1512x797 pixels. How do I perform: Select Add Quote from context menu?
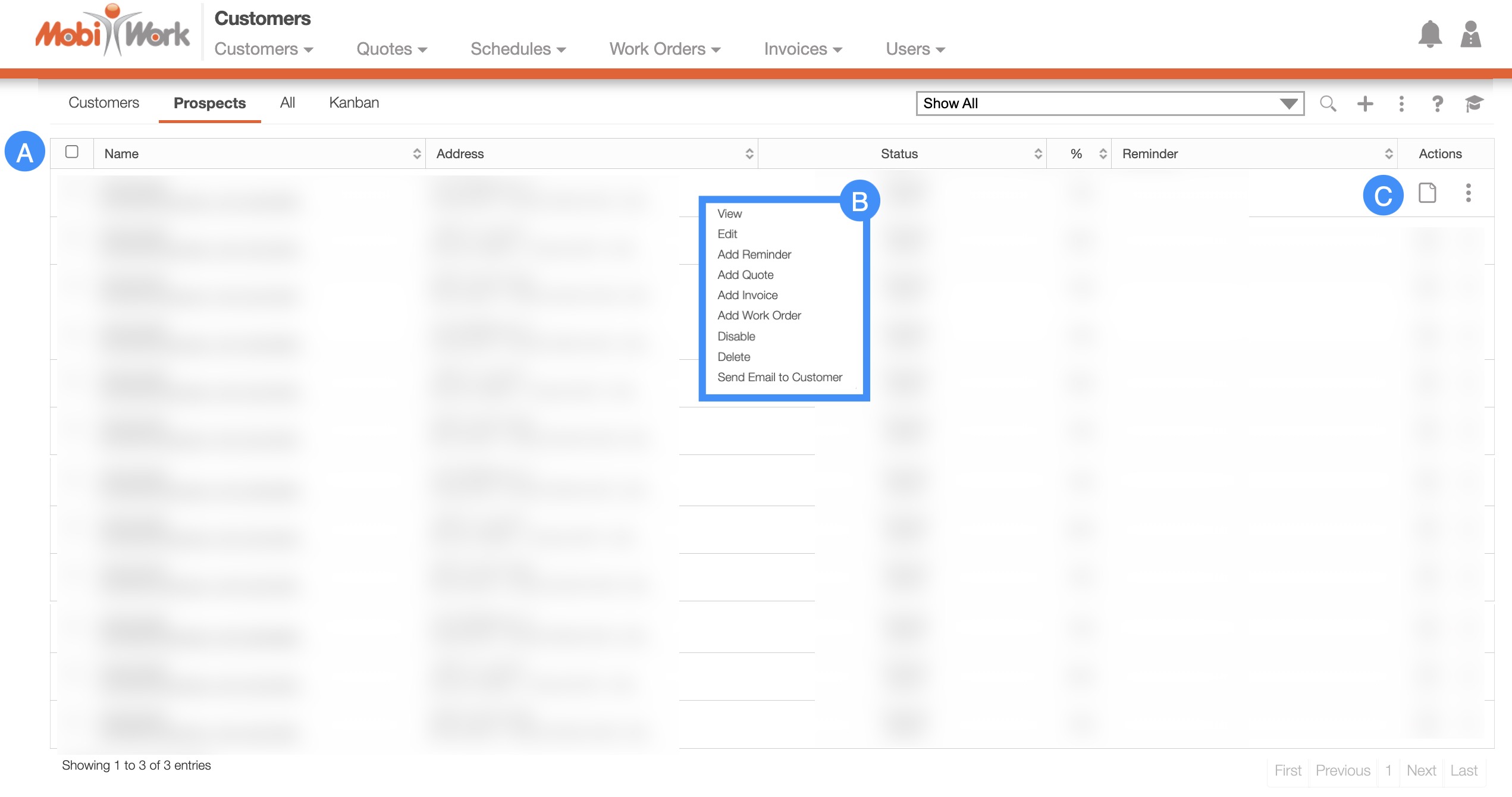(x=745, y=275)
